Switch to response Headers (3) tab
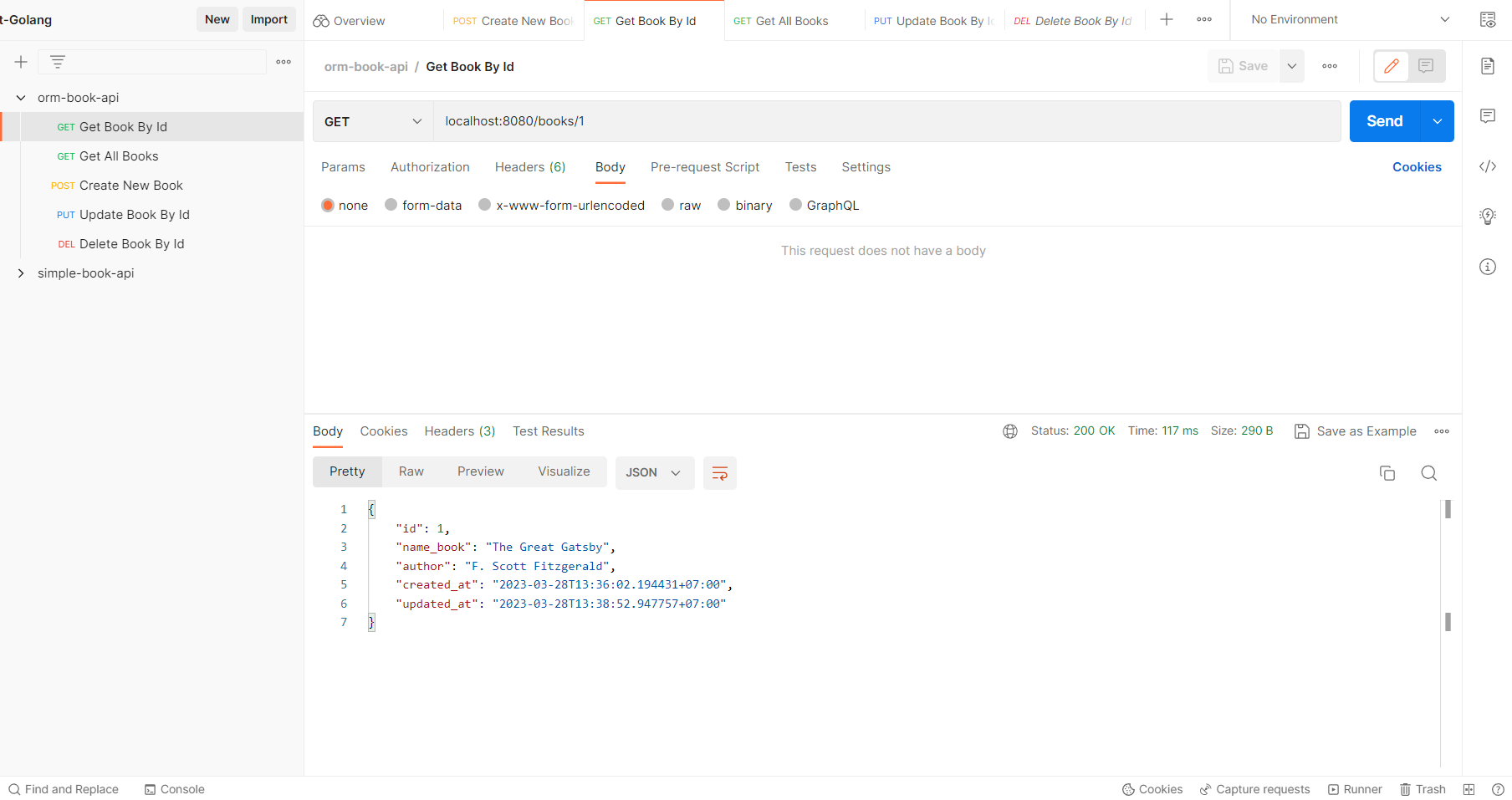Screen dimensions: 1512x800 coord(460,431)
